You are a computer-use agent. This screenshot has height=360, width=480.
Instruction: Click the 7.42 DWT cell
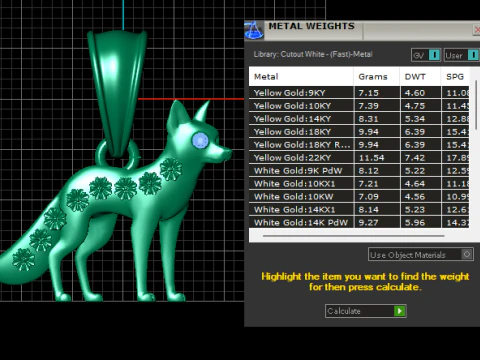pos(421,158)
